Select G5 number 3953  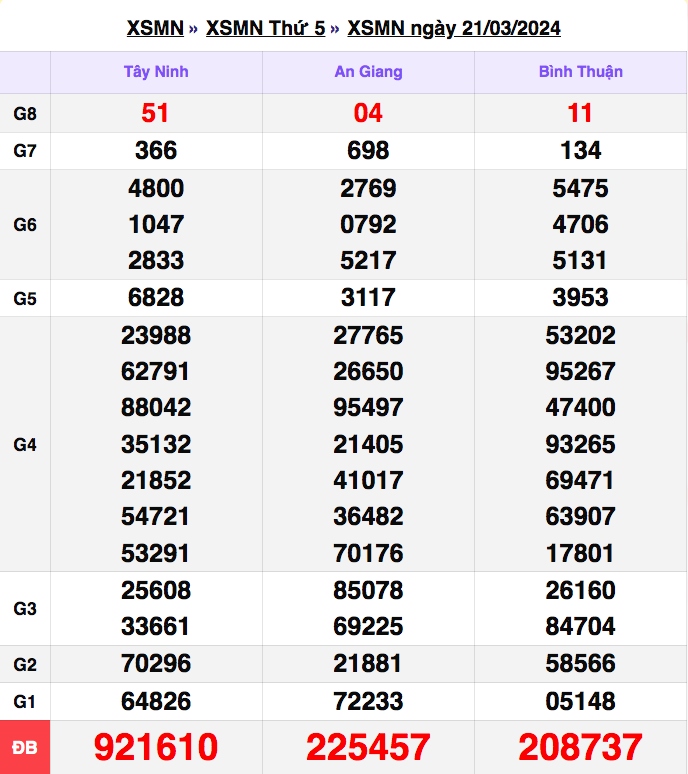pyautogui.click(x=580, y=297)
